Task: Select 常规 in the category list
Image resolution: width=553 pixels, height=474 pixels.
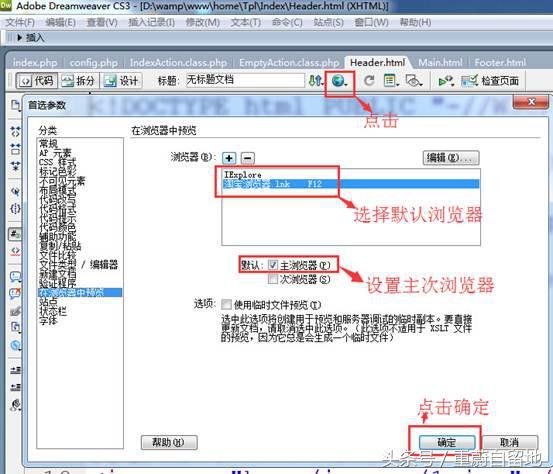Action: (x=49, y=143)
